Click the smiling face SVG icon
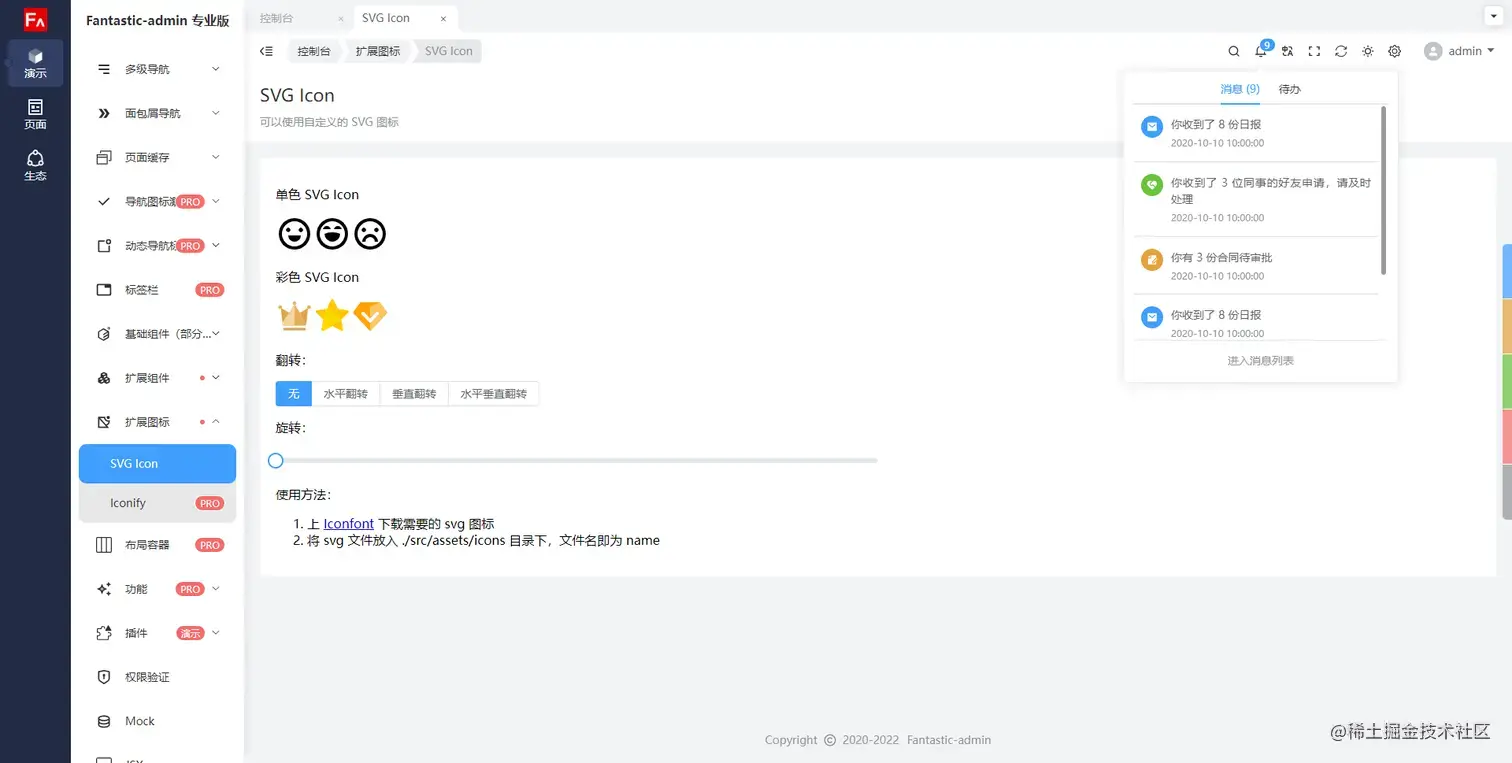The image size is (1512, 763). [x=294, y=234]
